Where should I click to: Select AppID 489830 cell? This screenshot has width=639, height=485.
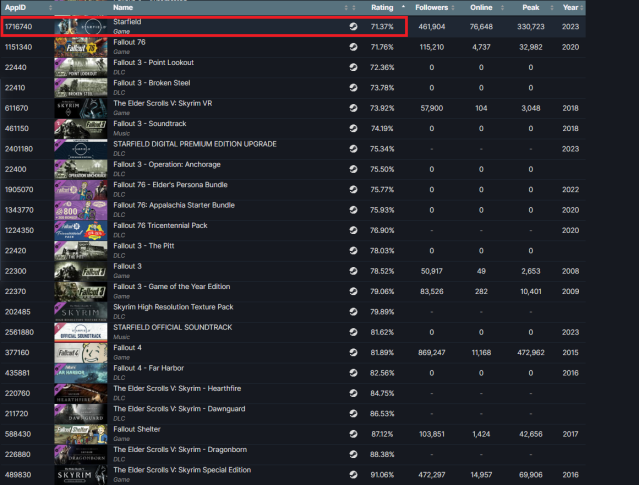click(x=18, y=475)
